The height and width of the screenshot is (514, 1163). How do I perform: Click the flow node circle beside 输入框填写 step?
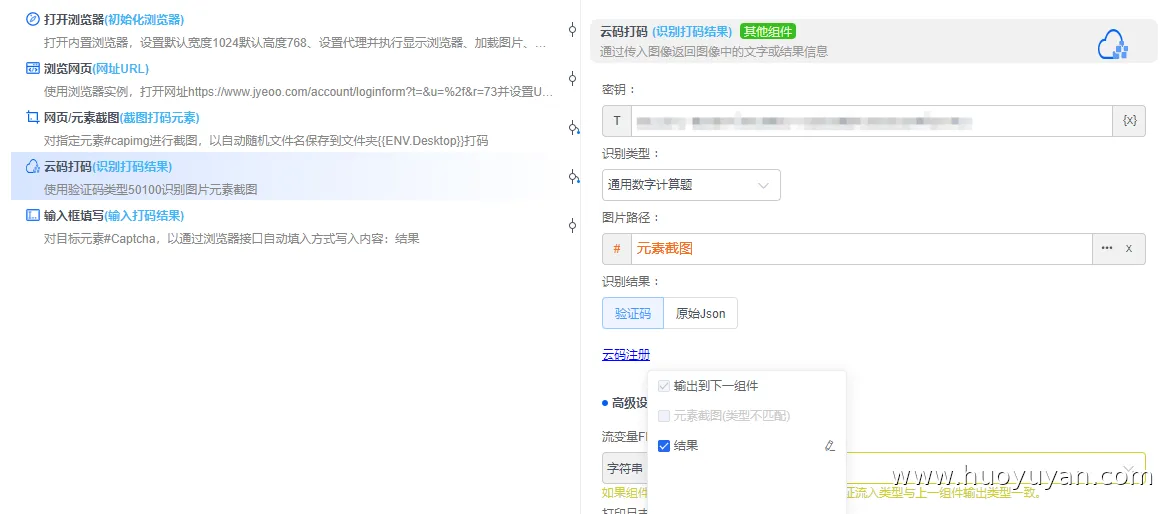click(x=572, y=225)
